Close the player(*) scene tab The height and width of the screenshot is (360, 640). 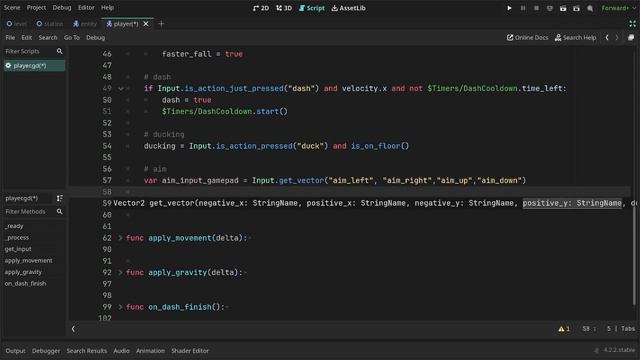pyautogui.click(x=146, y=24)
